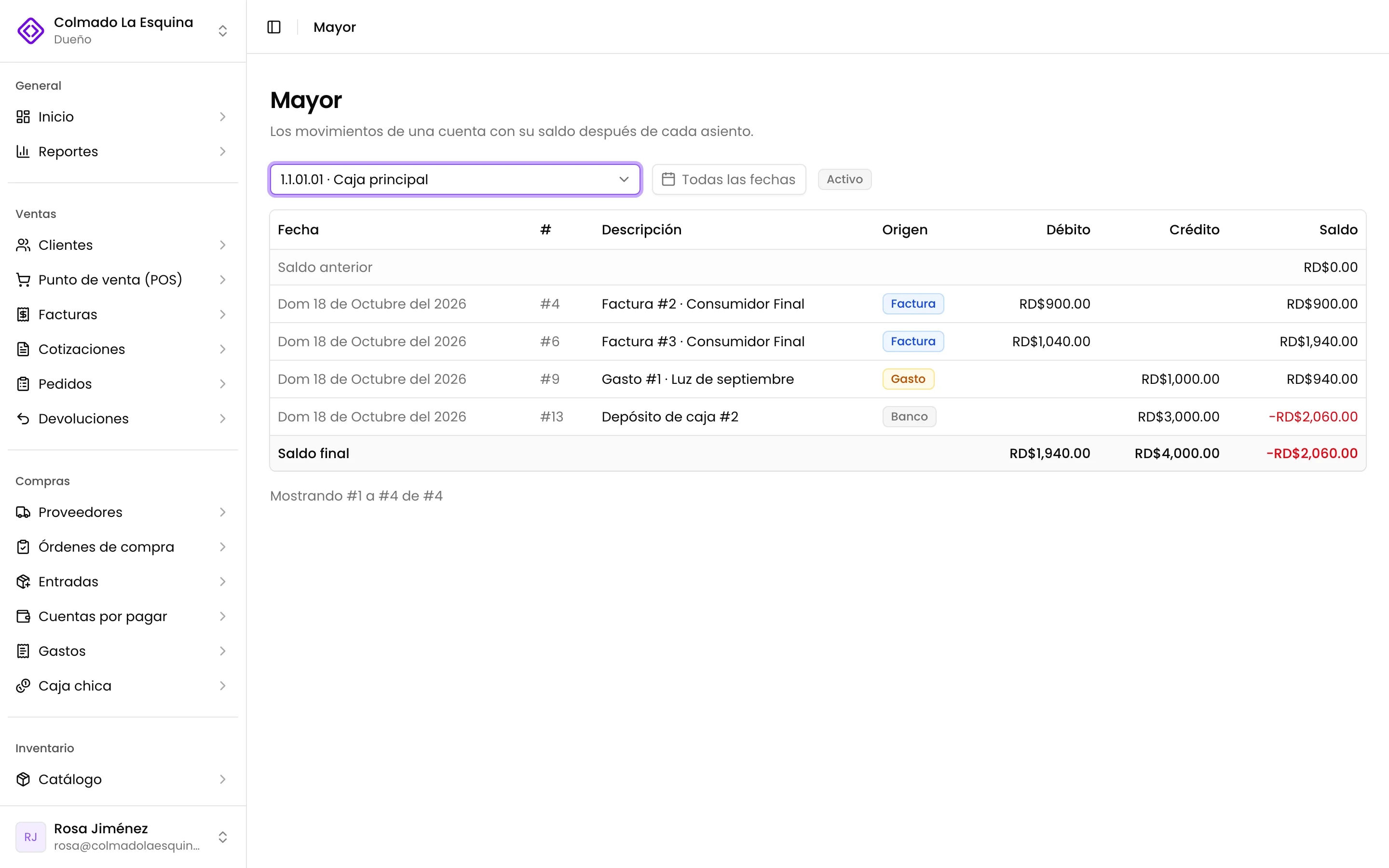Click the Órdenes de compra clipboard-check icon
Image resolution: width=1389 pixels, height=868 pixels.
23,547
